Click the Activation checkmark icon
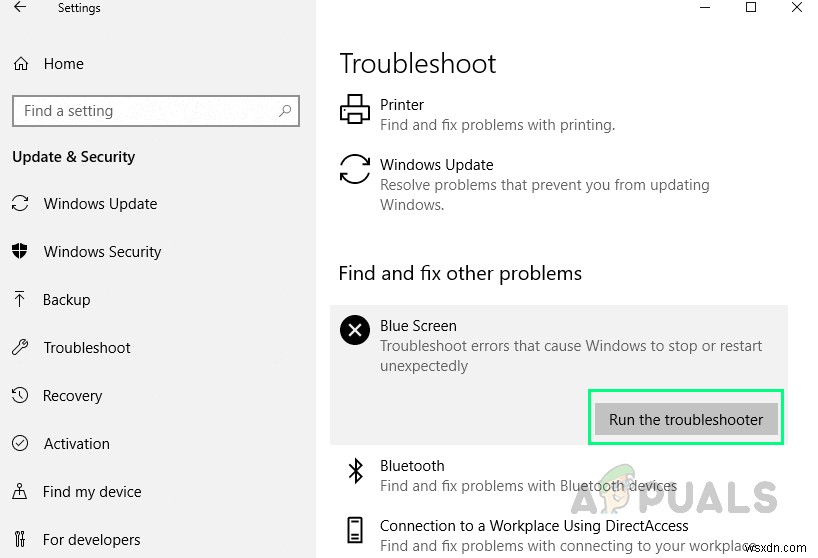The width and height of the screenshot is (818, 558). click(20, 444)
